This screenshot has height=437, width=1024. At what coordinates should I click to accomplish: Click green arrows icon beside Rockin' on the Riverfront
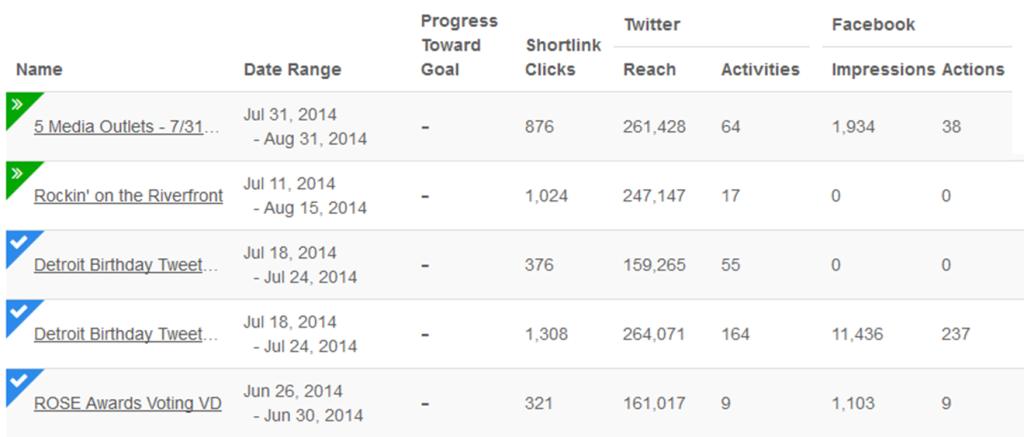[x=19, y=175]
